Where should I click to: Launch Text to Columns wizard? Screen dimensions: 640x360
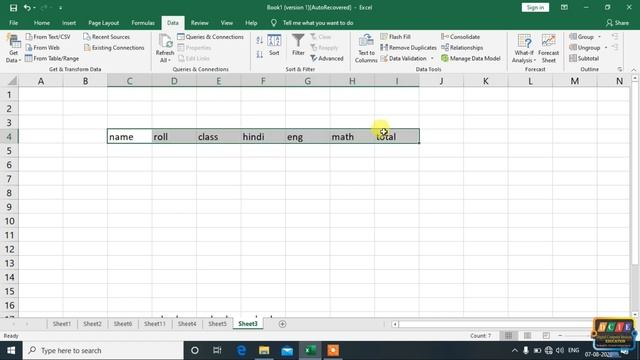click(x=366, y=49)
